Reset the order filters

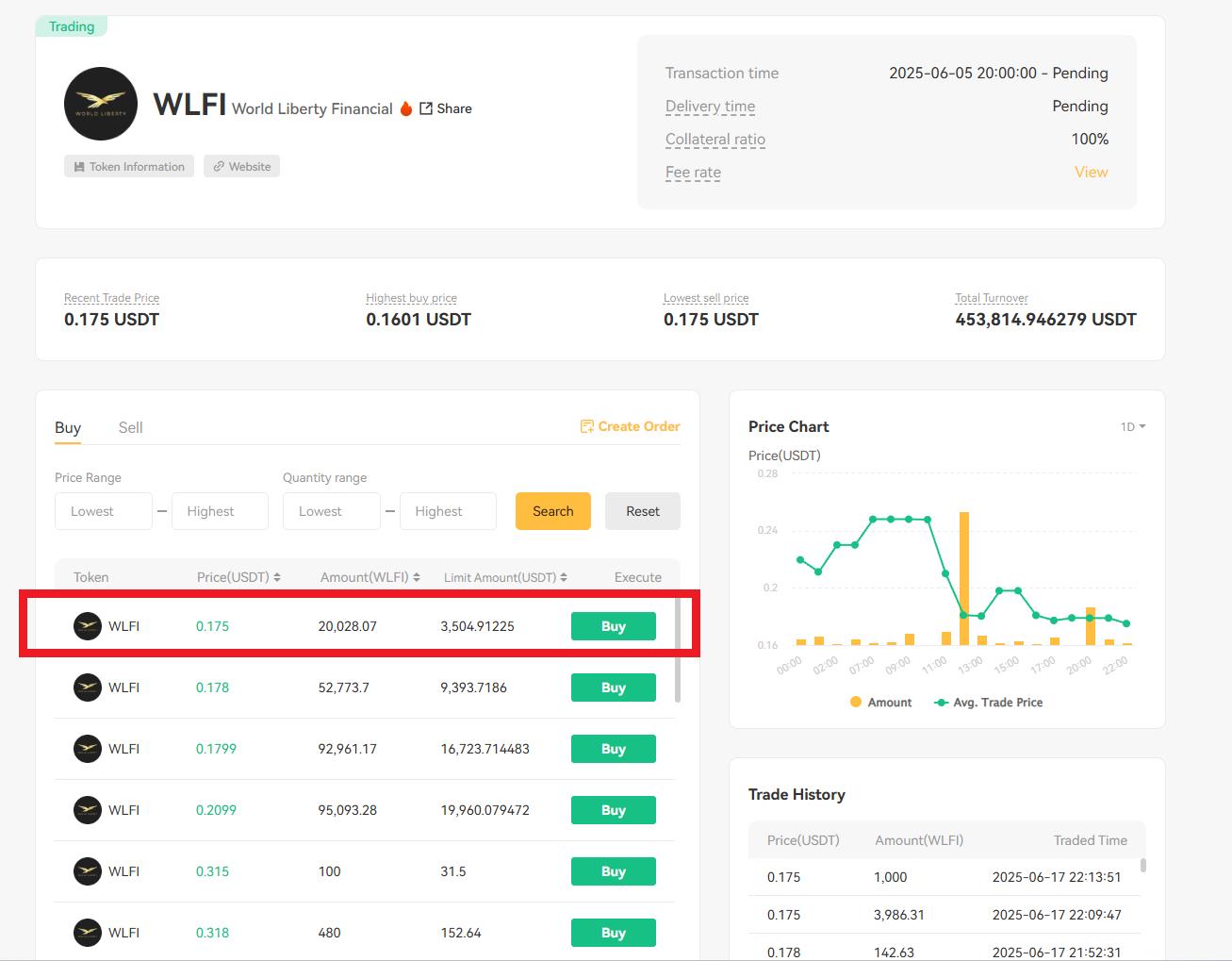point(643,511)
